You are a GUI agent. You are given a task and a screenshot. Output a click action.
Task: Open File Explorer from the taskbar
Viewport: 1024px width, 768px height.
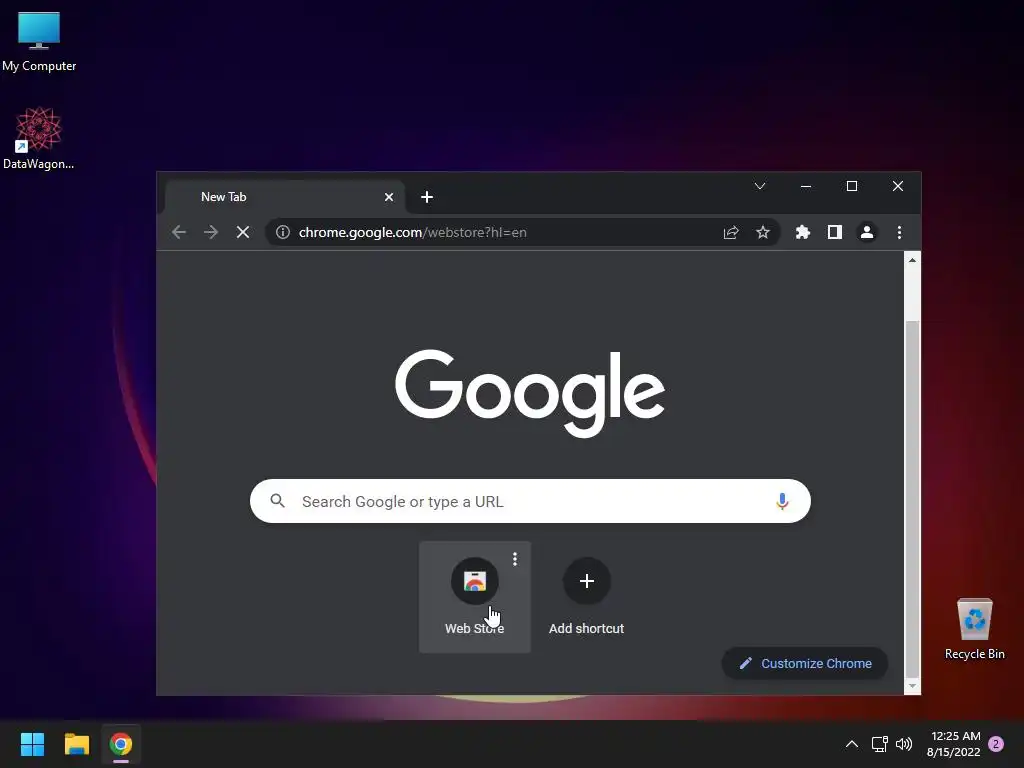click(x=76, y=744)
